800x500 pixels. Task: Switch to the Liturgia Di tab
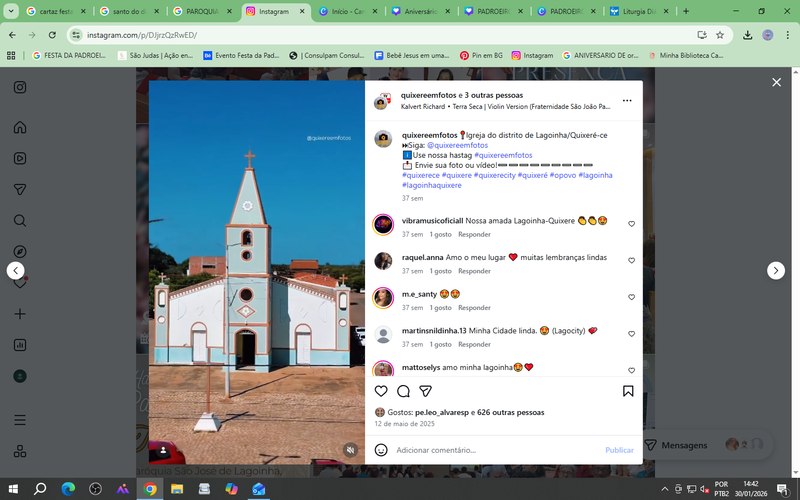pos(639,11)
